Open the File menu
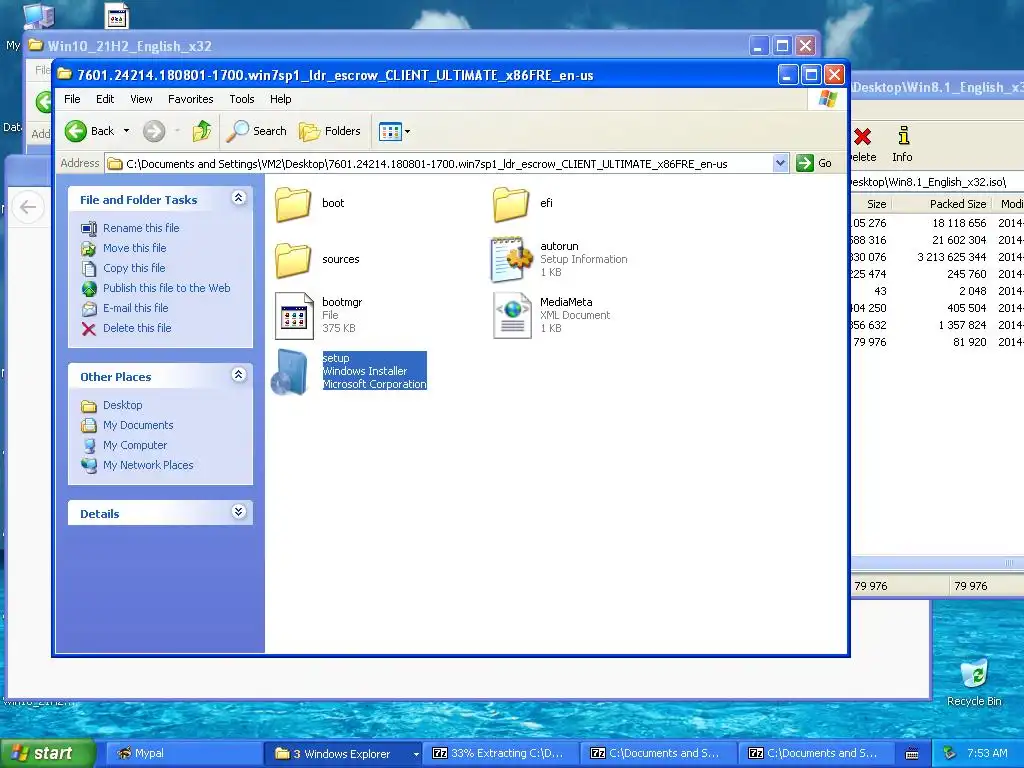Image resolution: width=1024 pixels, height=768 pixels. click(72, 99)
